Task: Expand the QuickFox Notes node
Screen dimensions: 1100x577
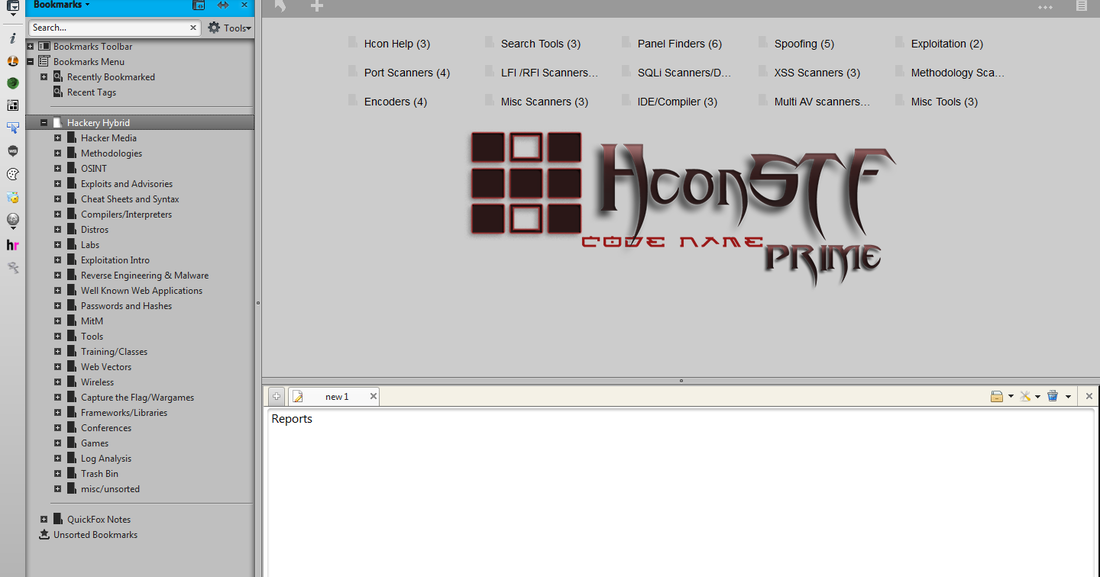Action: point(43,519)
